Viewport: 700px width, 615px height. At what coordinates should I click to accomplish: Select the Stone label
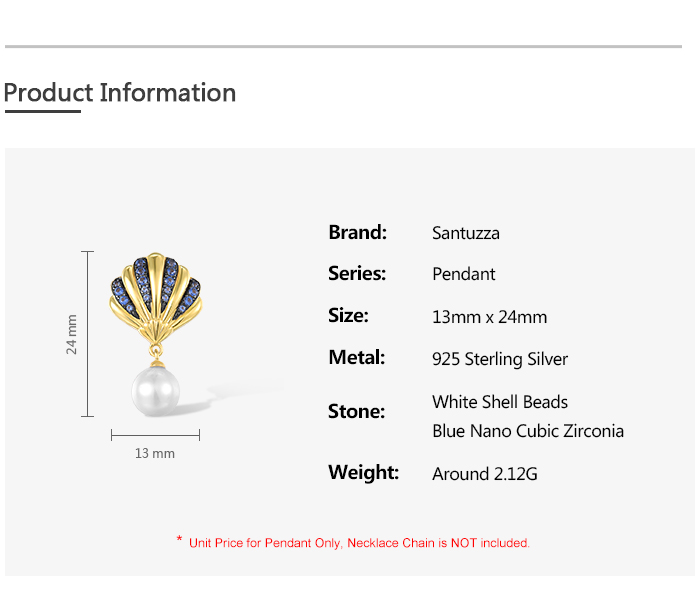pyautogui.click(x=356, y=411)
